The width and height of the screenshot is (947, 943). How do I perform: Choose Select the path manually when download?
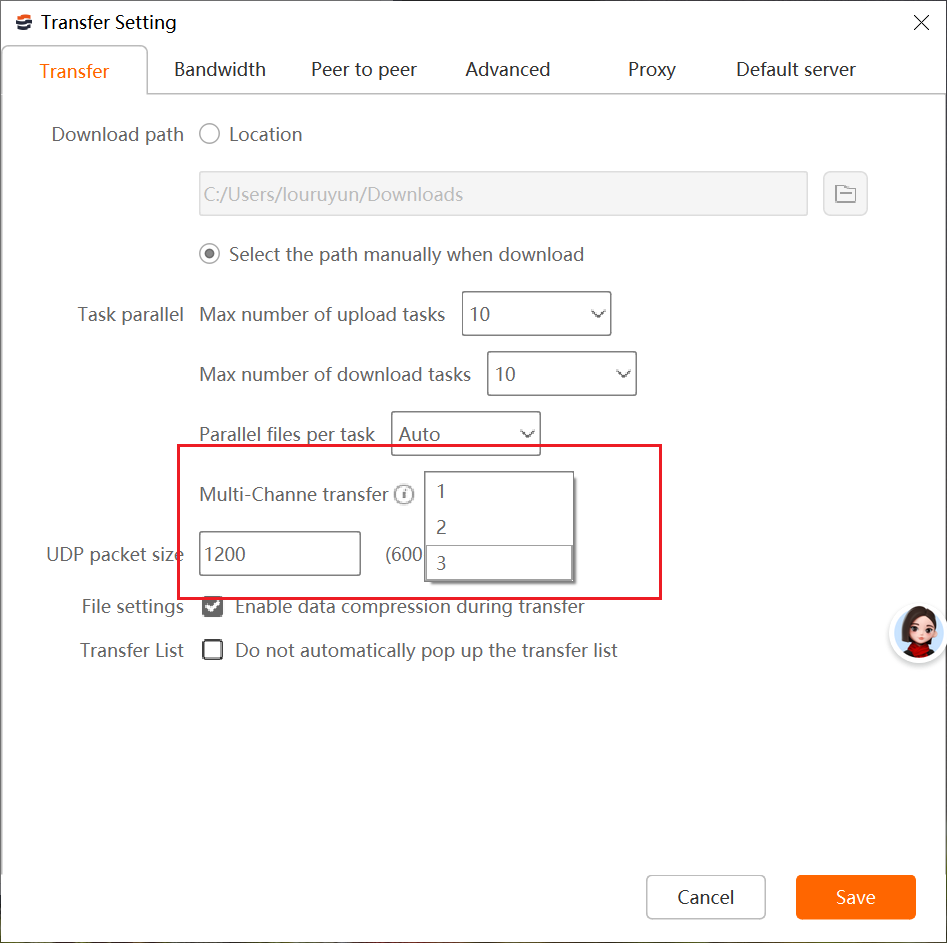pos(209,254)
